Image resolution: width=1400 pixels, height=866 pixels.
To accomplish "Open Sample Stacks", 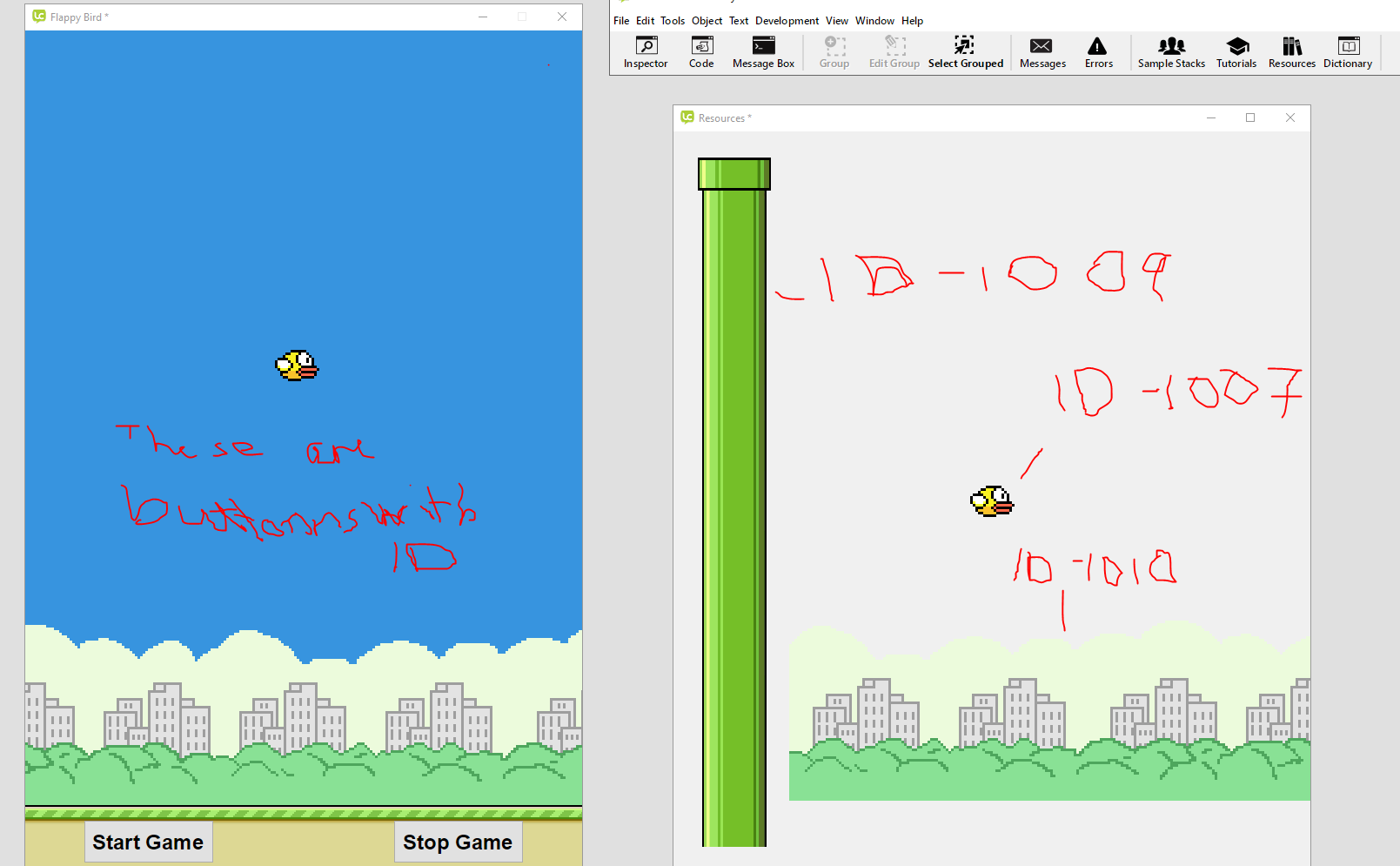I will tap(1171, 52).
